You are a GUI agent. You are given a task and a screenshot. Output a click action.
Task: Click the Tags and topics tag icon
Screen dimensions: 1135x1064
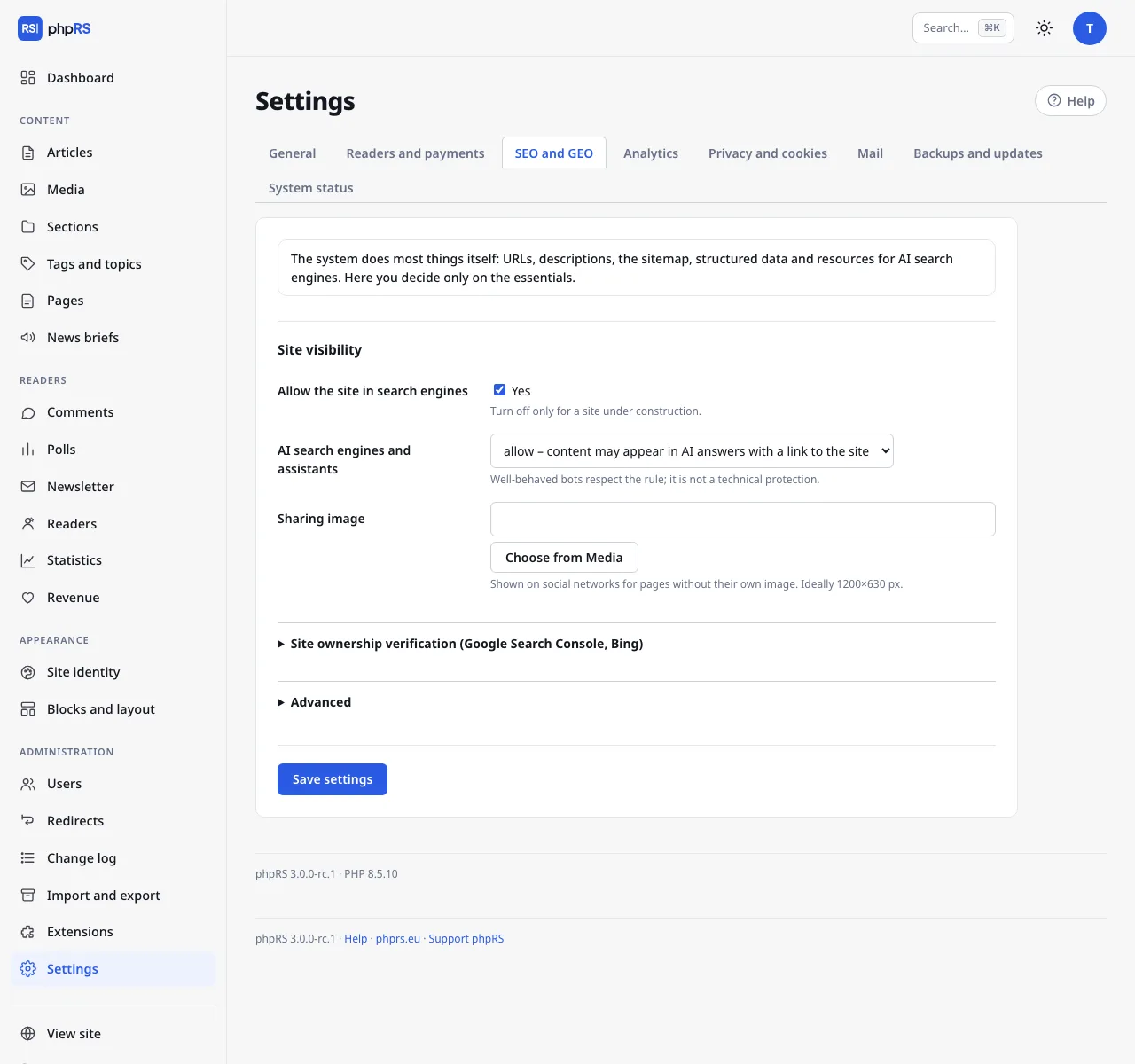pos(28,264)
